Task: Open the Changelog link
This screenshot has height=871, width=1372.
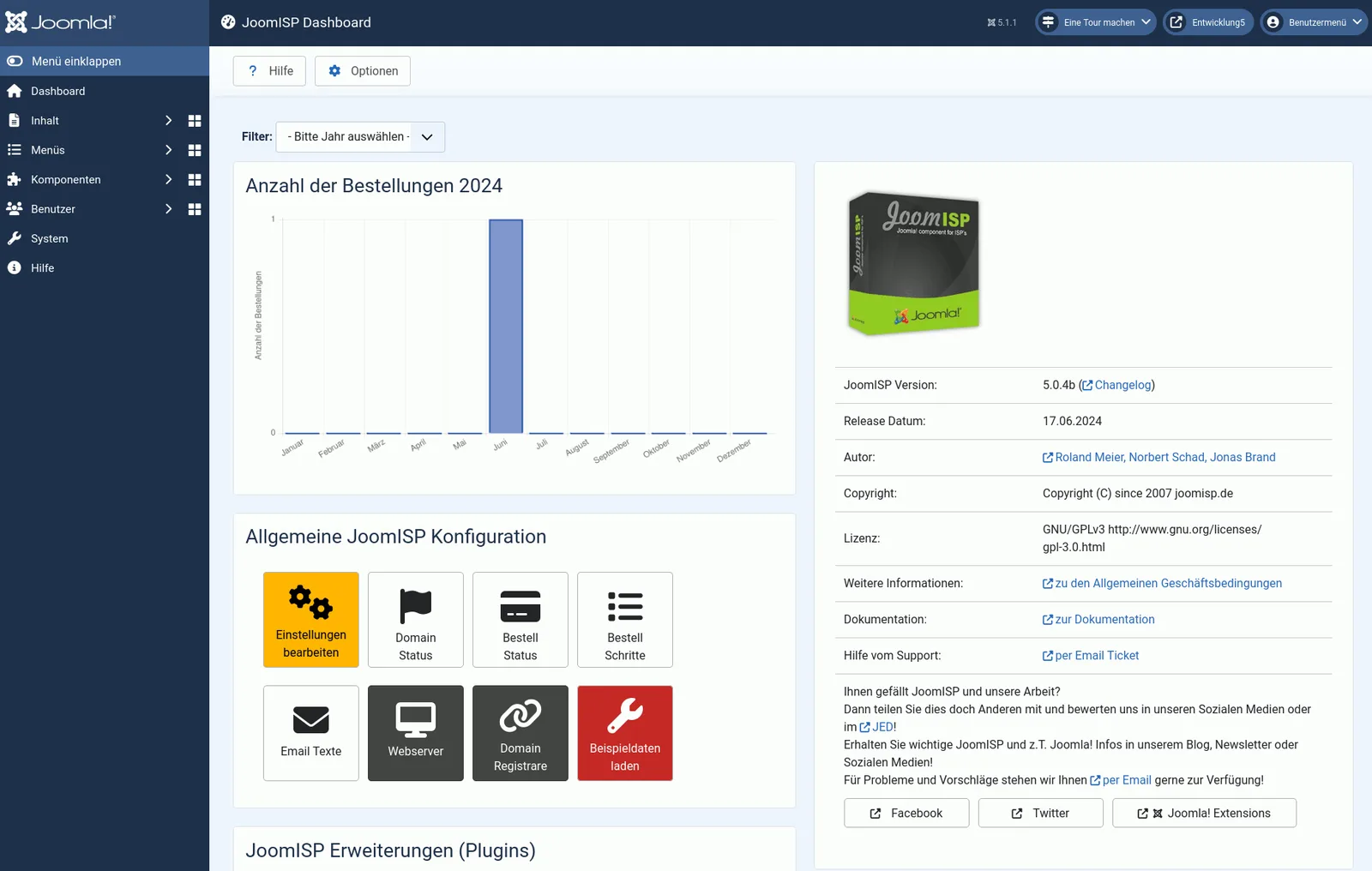Action: pos(1117,385)
